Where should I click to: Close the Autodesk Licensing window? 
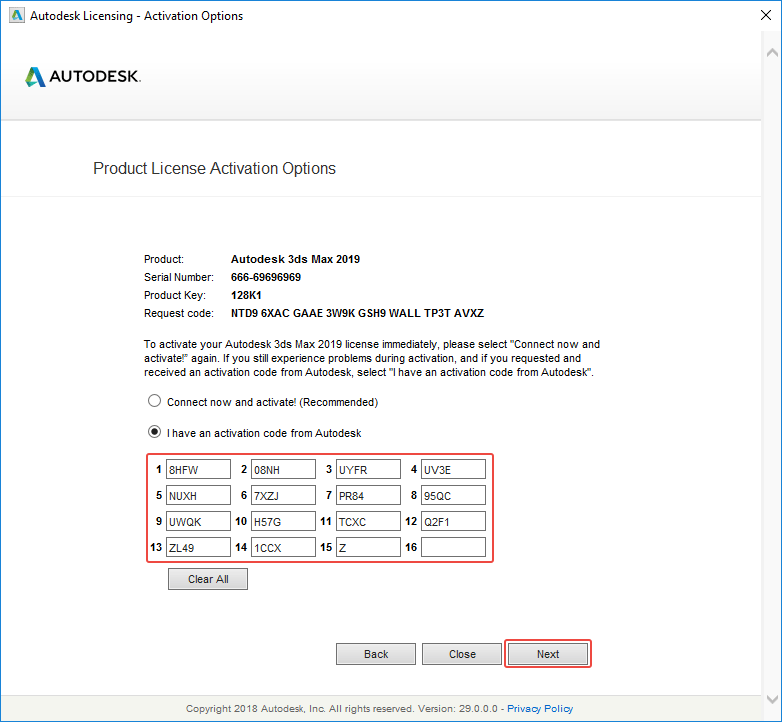point(766,15)
